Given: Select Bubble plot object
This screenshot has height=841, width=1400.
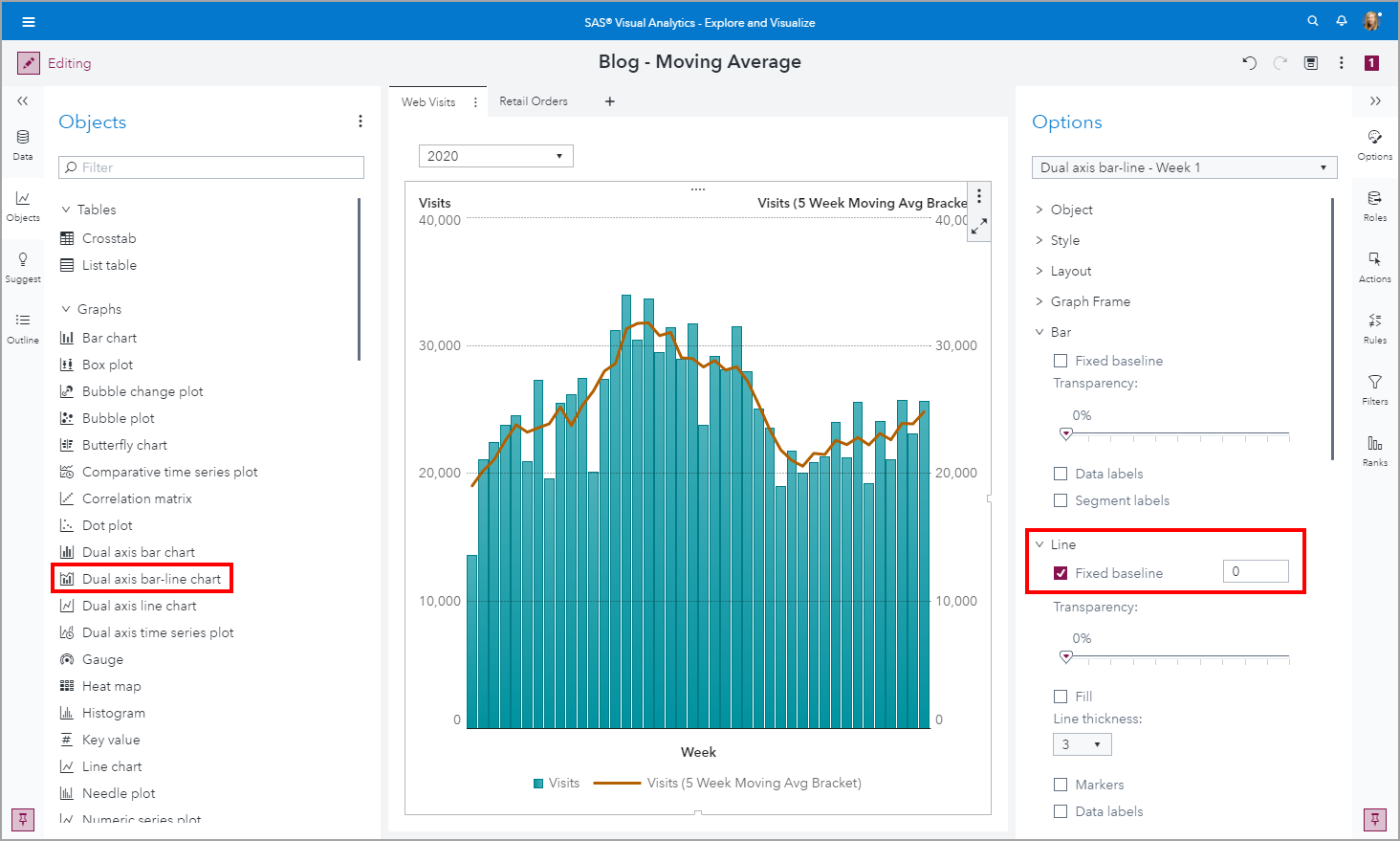Looking at the screenshot, I should pos(118,418).
